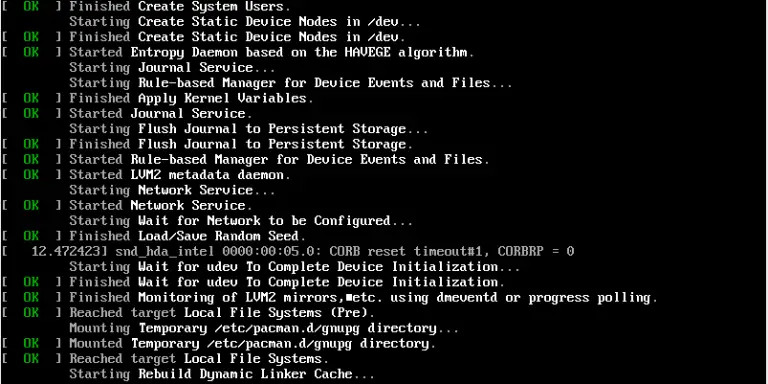
Task: Click the snd_hda_intel CORB reset timeout message
Action: pyautogui.click(x=344, y=251)
